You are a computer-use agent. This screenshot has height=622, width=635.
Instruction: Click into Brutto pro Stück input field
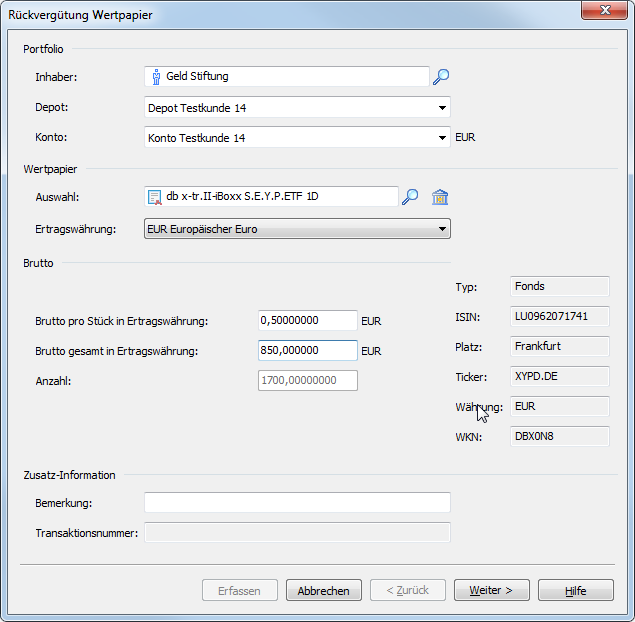tap(307, 321)
